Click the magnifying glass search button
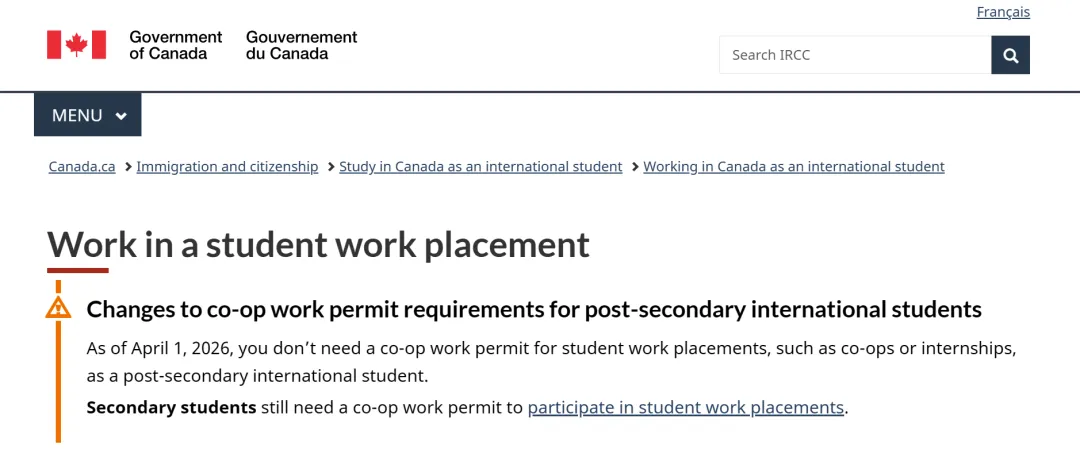The width and height of the screenshot is (1080, 464). click(1010, 55)
